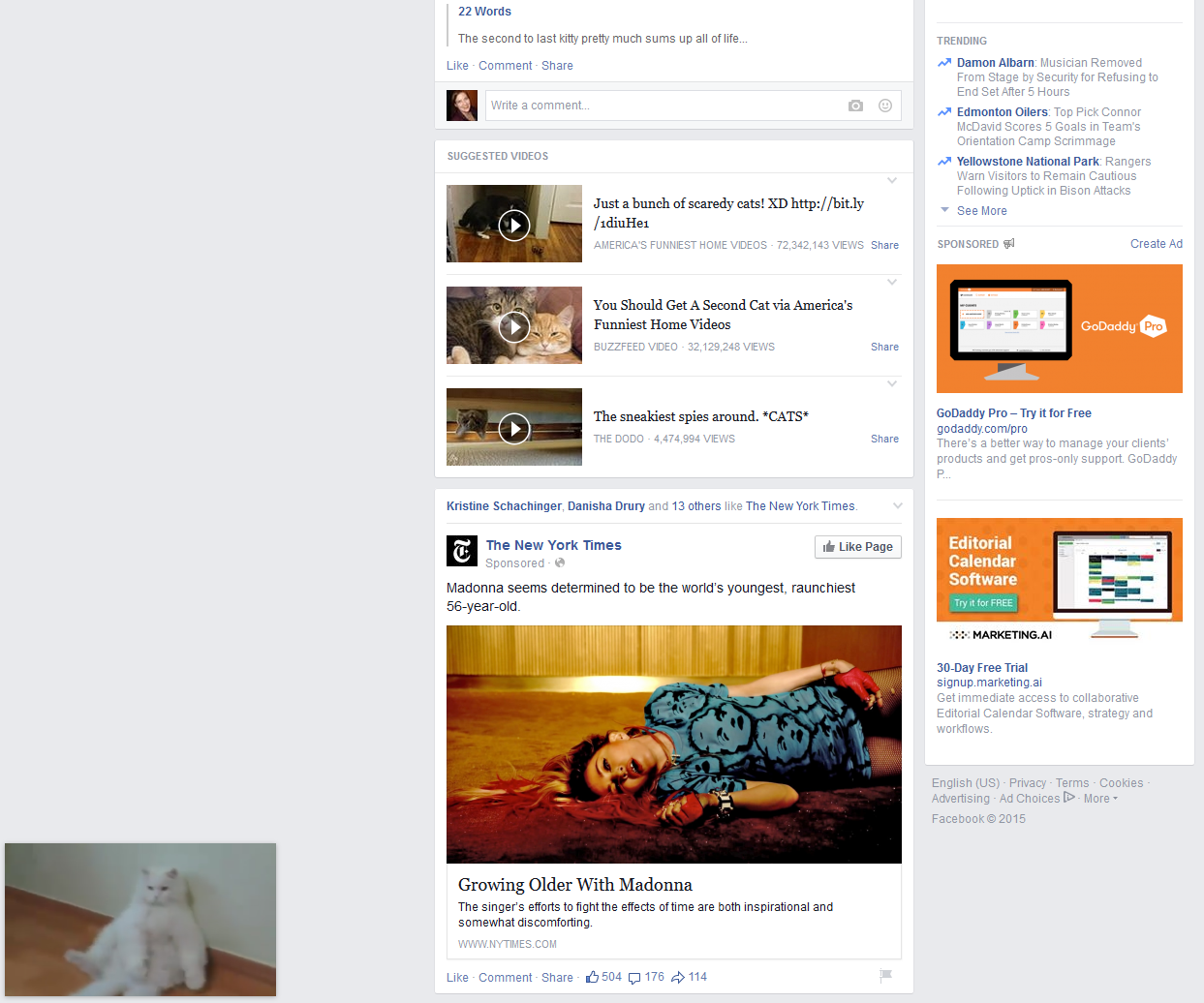
Task: Click the thumbs-up icon showing 504 likes
Action: [x=592, y=977]
